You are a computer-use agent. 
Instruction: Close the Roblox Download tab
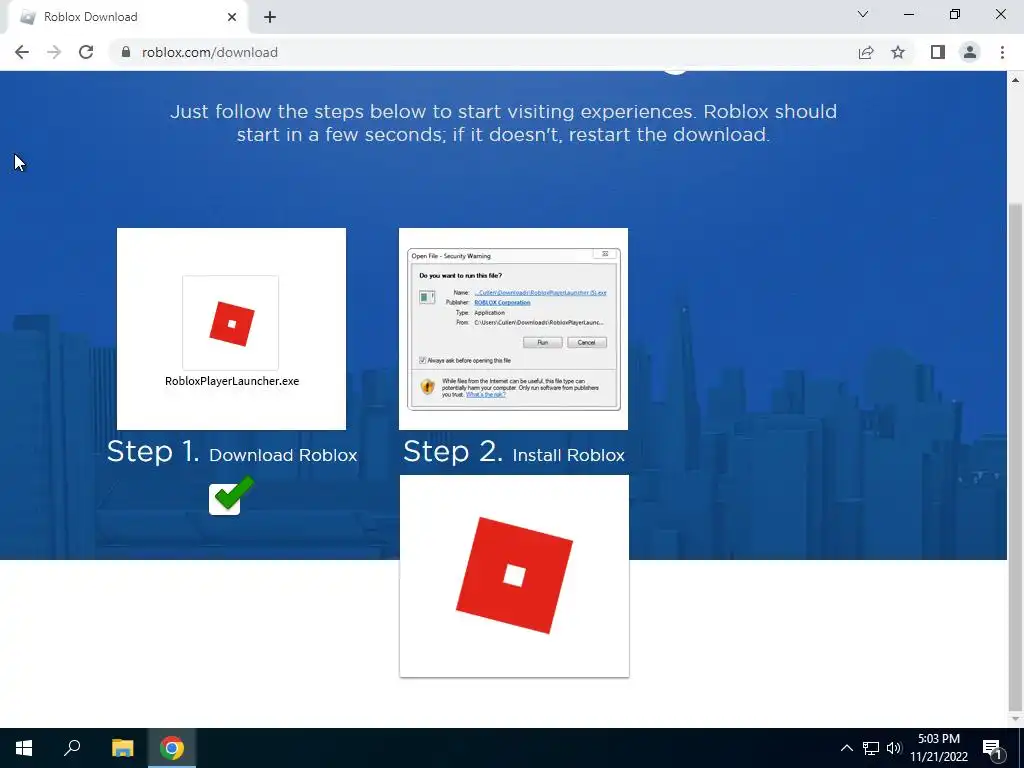pyautogui.click(x=232, y=17)
